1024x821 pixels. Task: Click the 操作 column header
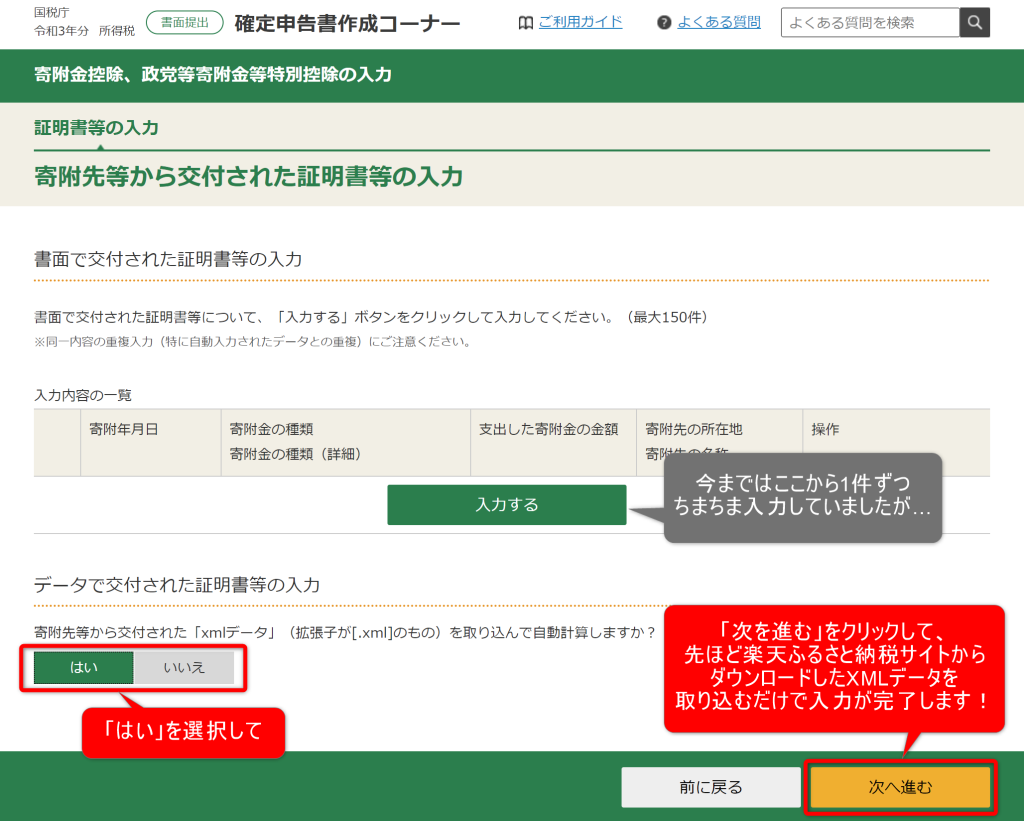(825, 430)
